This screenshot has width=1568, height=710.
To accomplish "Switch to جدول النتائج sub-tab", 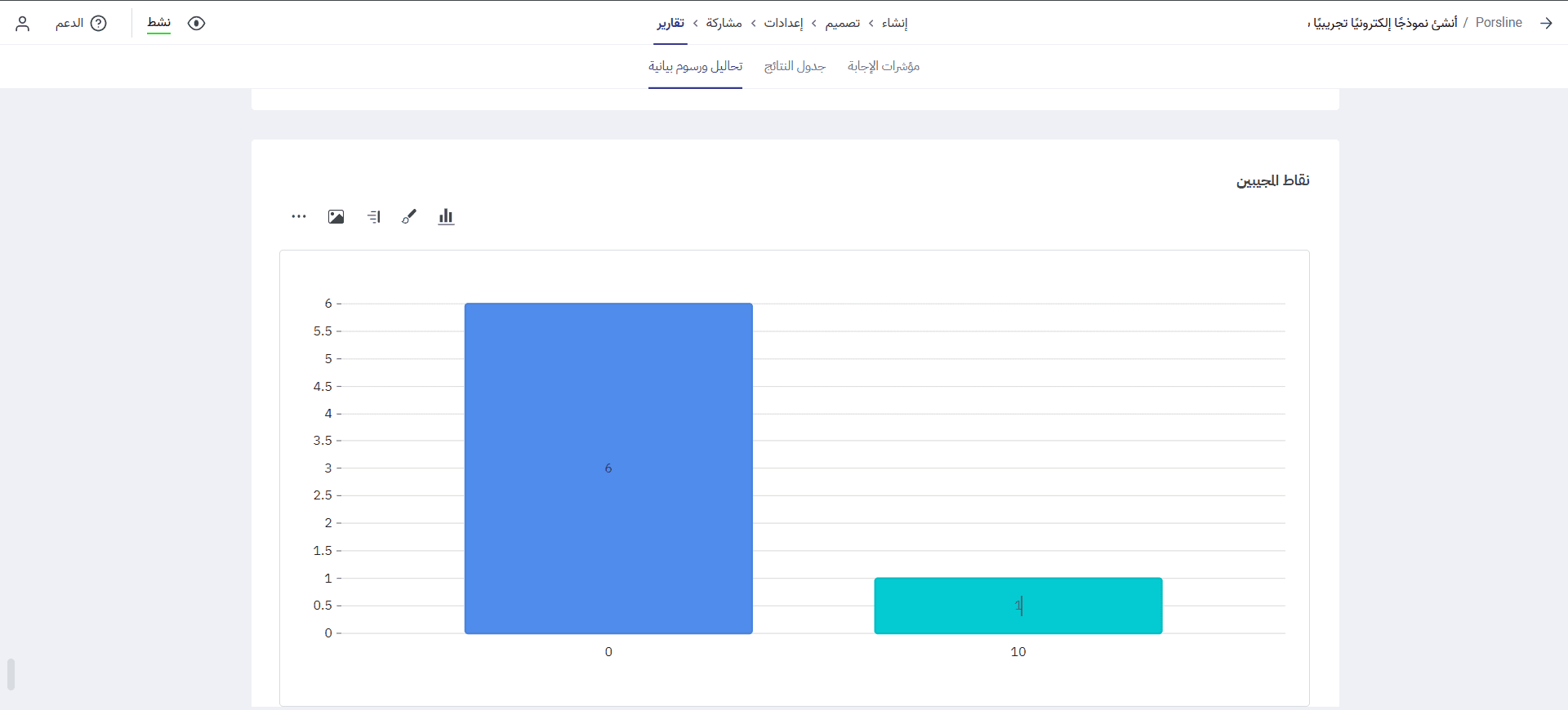I will pos(795,66).
